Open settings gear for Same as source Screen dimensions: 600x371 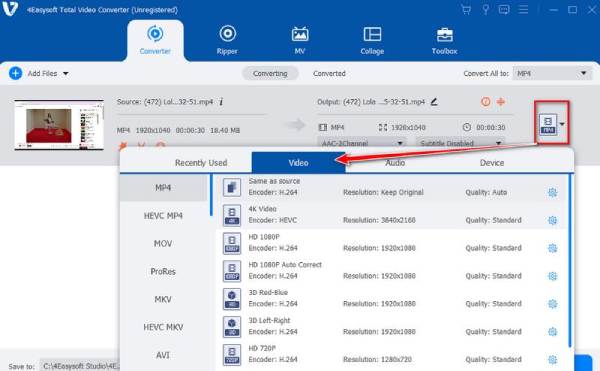click(552, 192)
